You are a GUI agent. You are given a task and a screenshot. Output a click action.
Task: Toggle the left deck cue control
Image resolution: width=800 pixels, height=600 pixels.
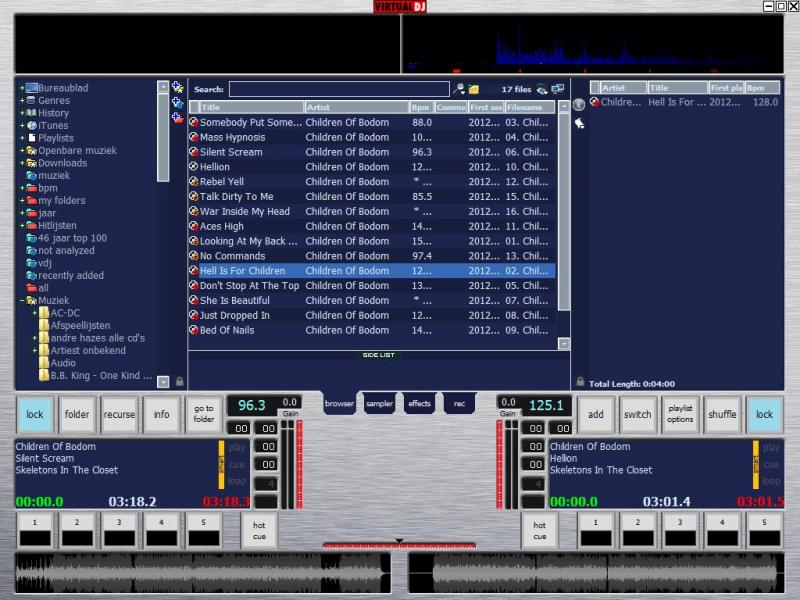(237, 464)
